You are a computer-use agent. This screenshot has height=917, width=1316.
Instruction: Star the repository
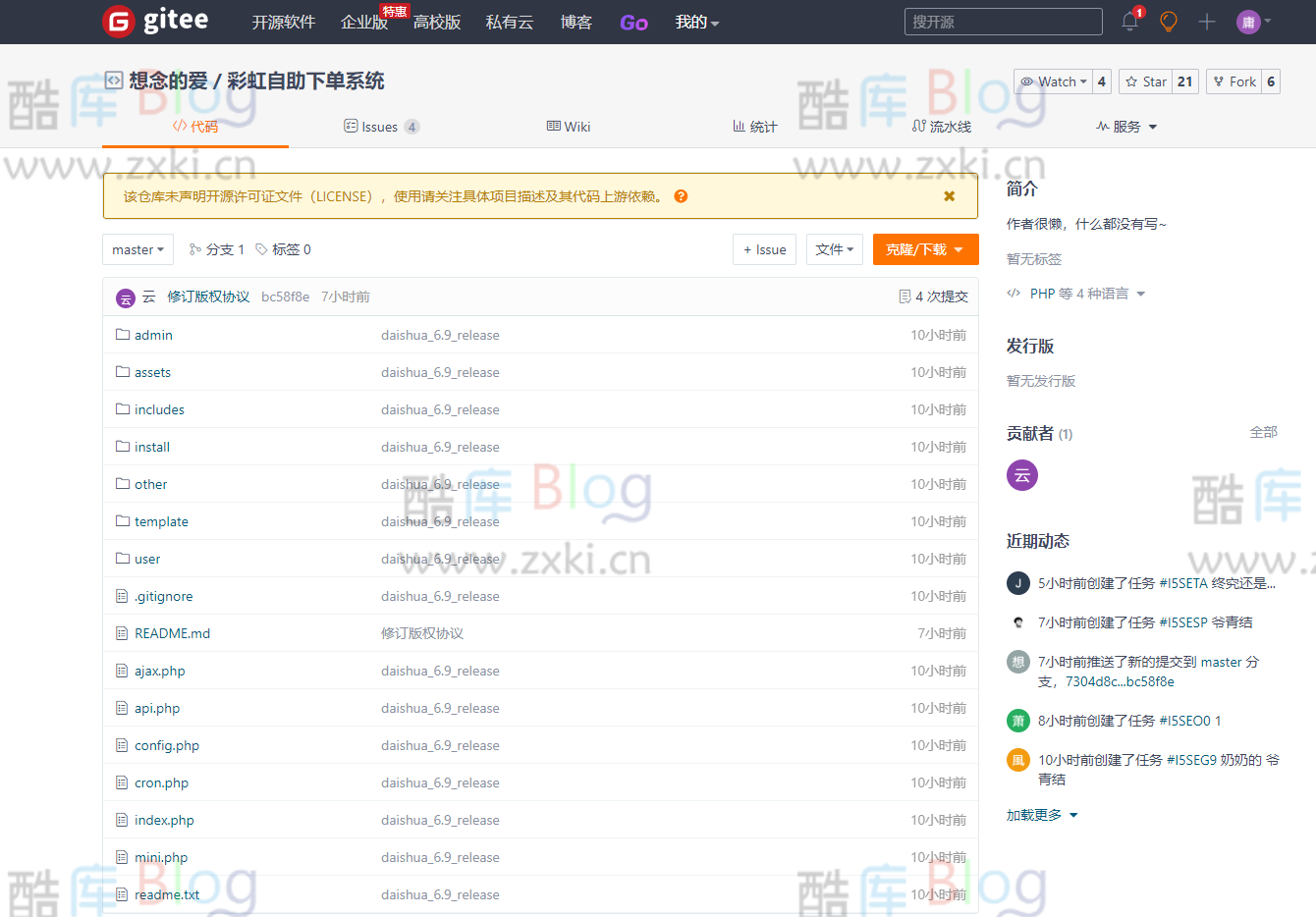(1144, 81)
